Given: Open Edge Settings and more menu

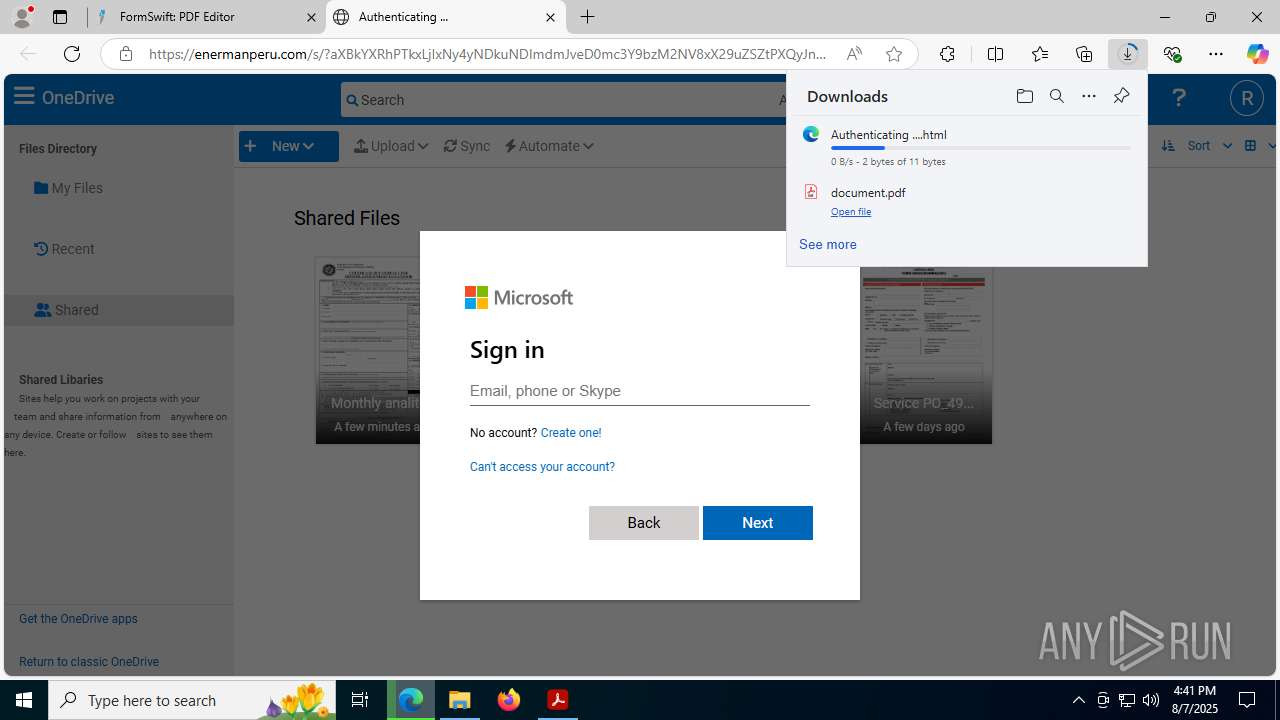Looking at the screenshot, I should coord(1216,54).
